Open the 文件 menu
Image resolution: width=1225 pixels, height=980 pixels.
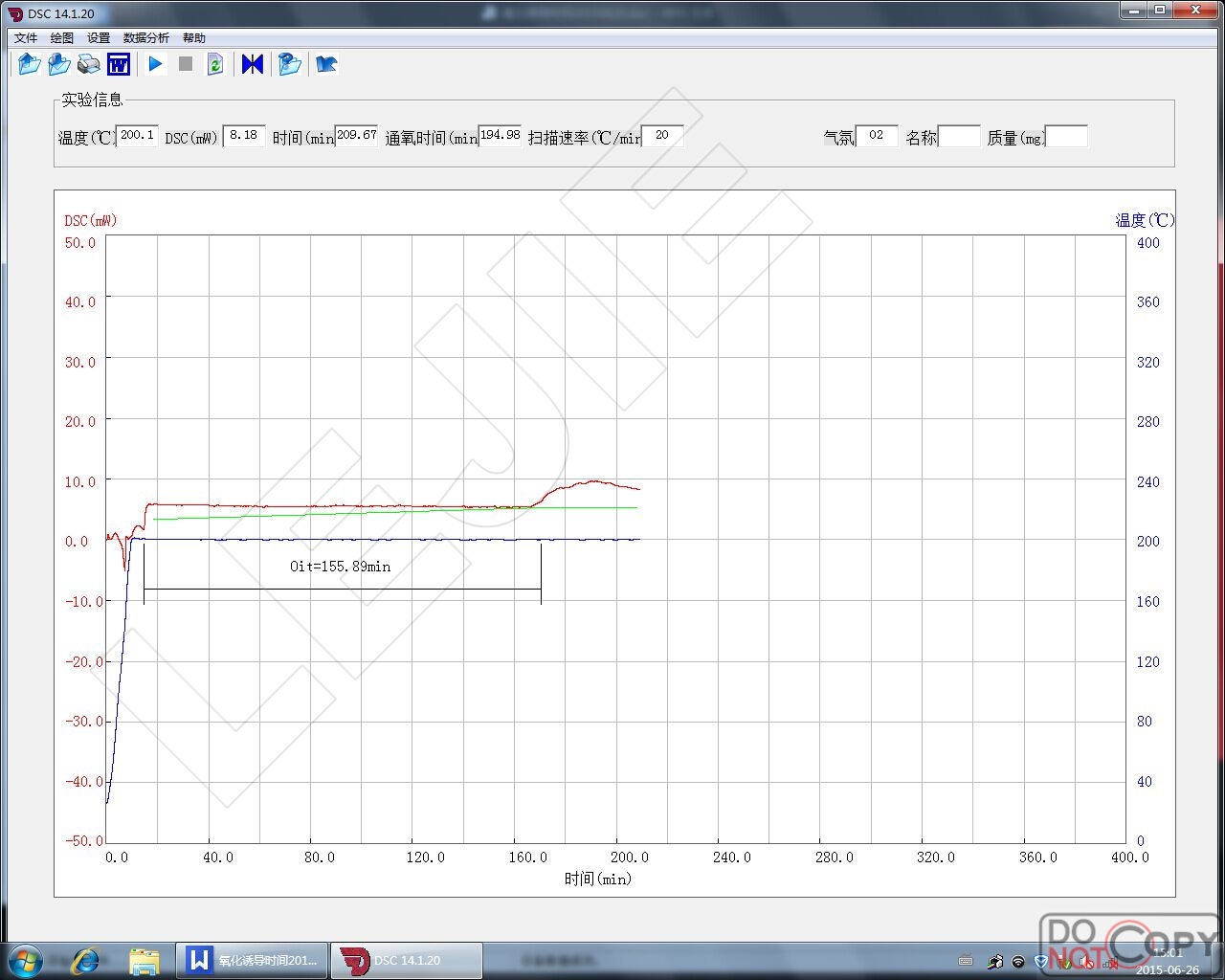point(26,38)
